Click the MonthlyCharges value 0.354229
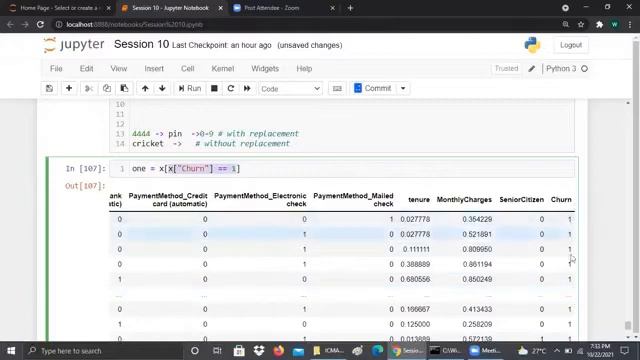Viewport: 640px width, 360px height. click(477, 219)
